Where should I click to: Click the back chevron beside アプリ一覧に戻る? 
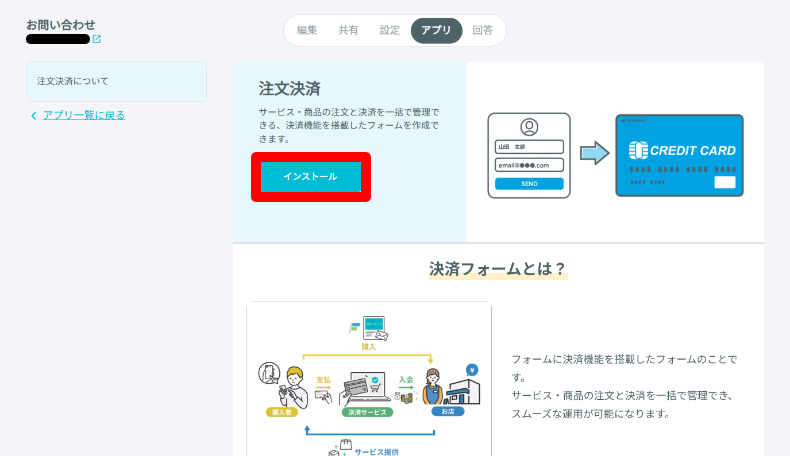(34, 116)
